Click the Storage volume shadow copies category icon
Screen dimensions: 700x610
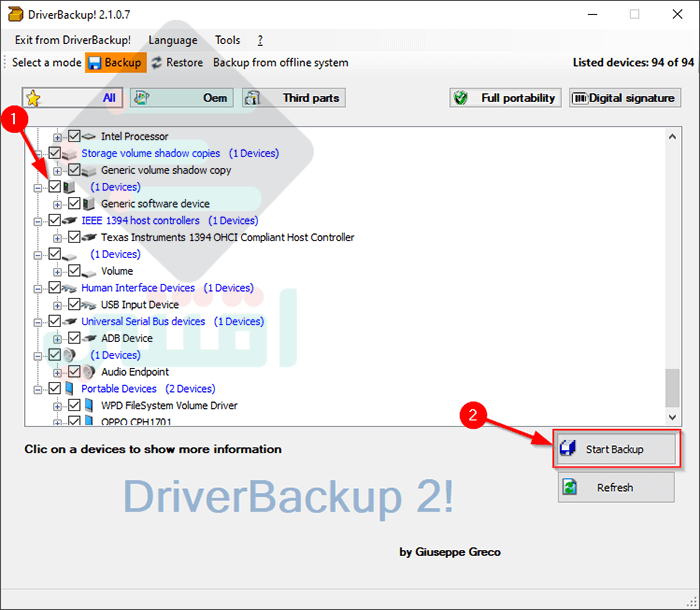click(69, 154)
